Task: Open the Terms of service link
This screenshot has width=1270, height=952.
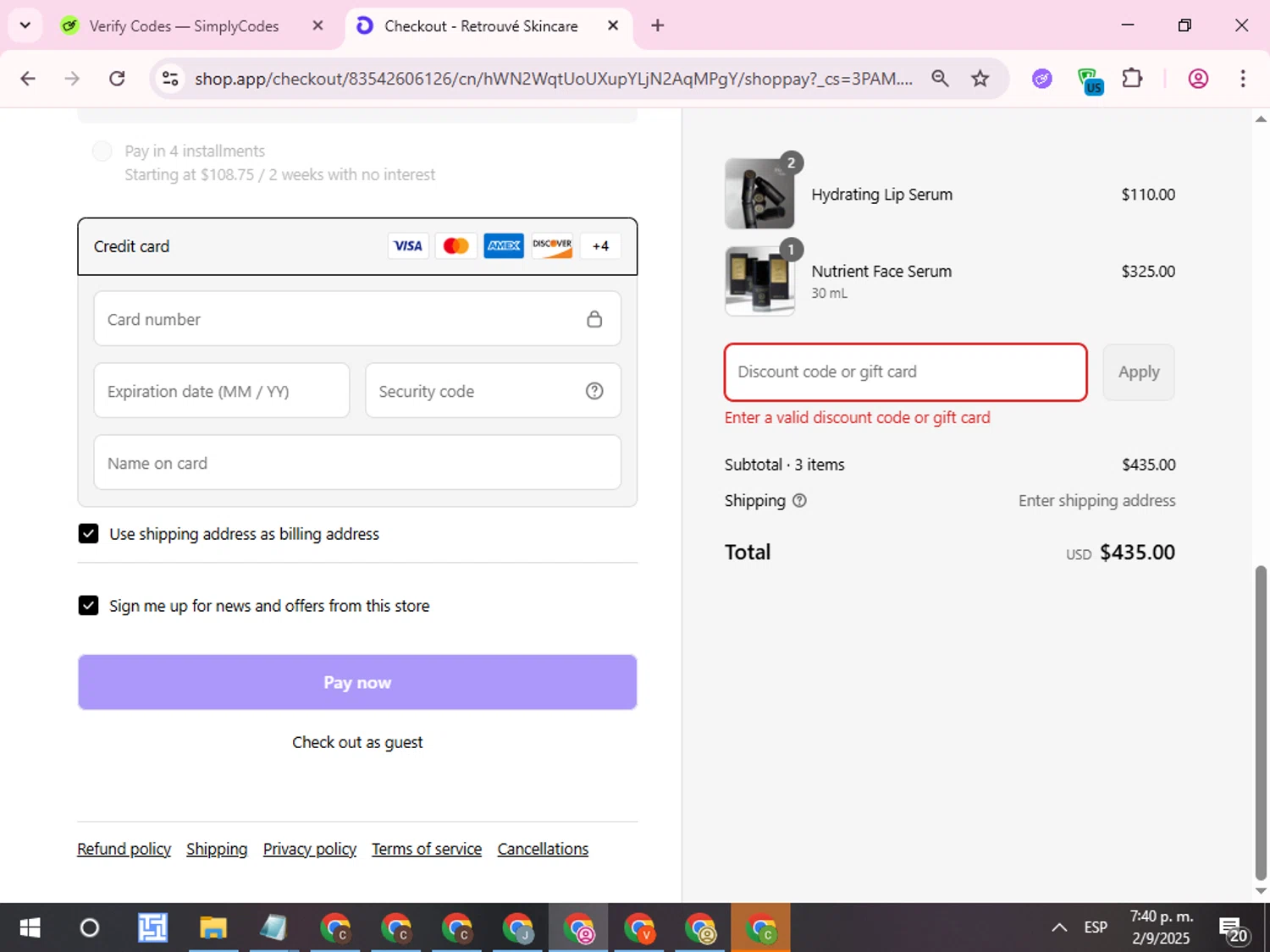Action: [x=427, y=849]
